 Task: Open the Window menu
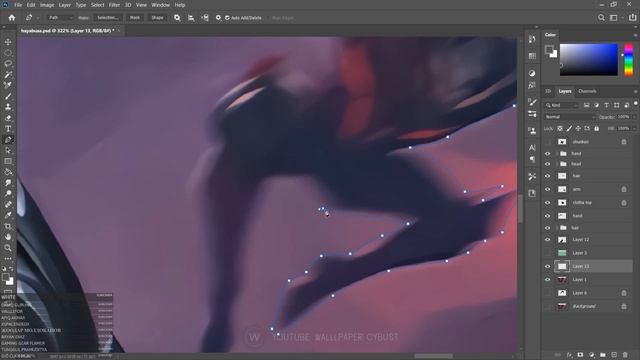[x=160, y=5]
